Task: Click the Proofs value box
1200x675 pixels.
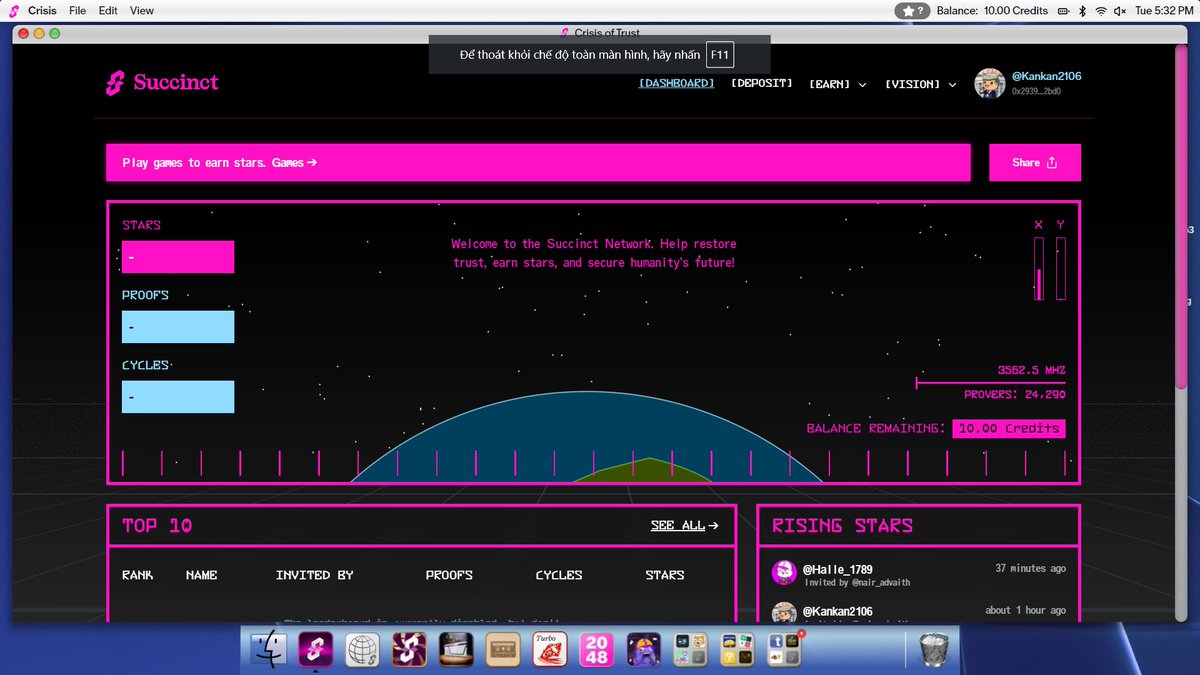Action: click(178, 327)
